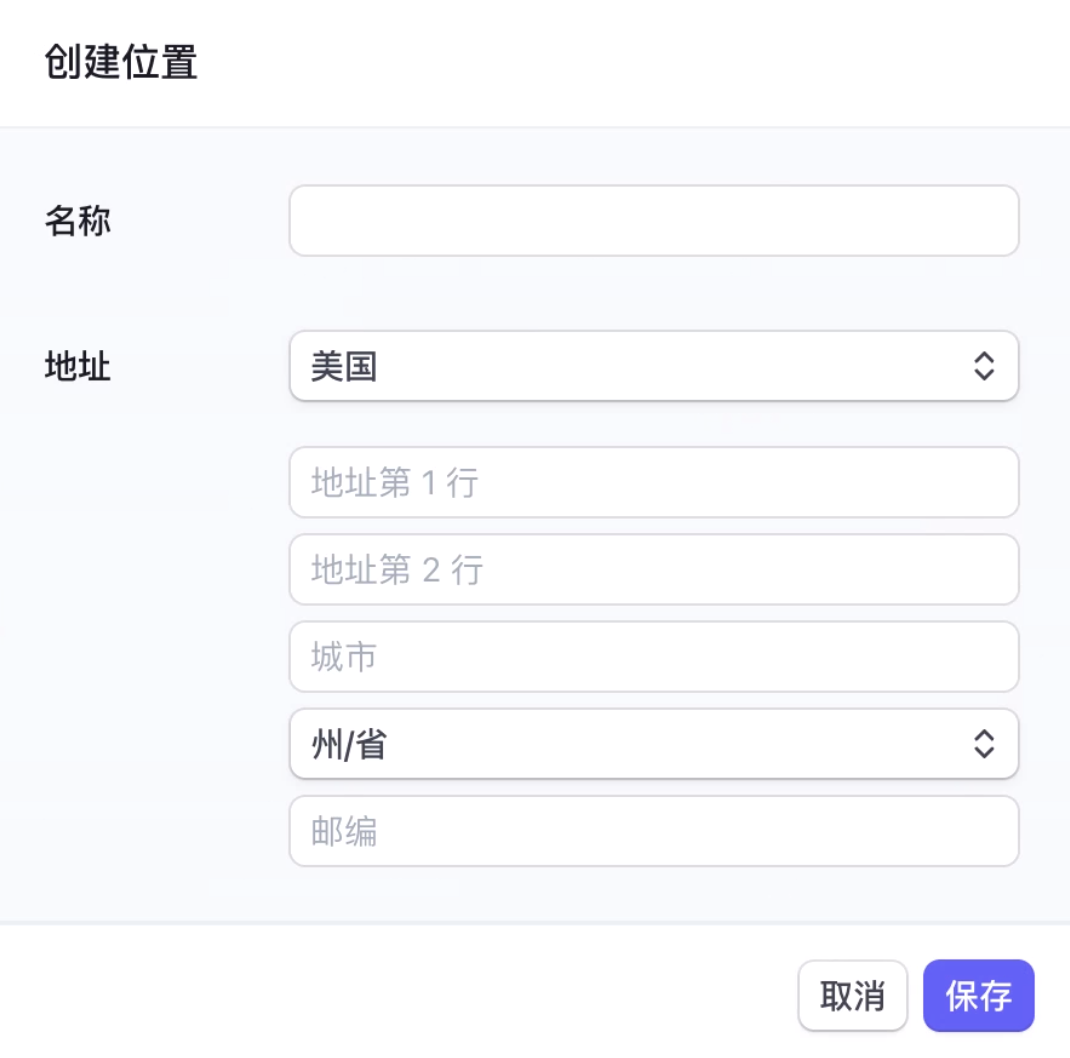Open the country dropdown showing 美国
Image resolution: width=1070 pixels, height=1058 pixels.
coord(654,367)
